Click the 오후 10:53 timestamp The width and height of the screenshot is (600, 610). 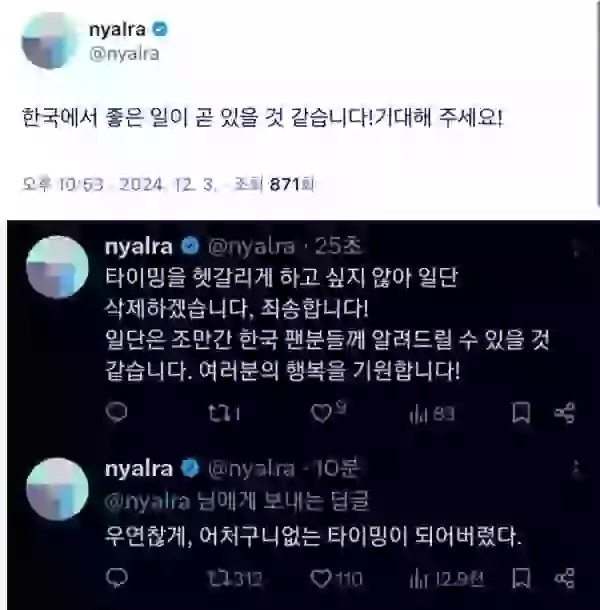62,184
